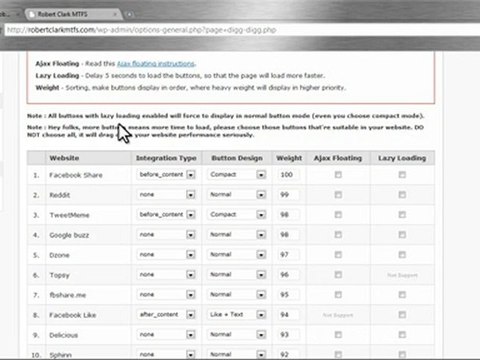The image size is (480, 360).
Task: Open Topsy Button Design dropdown
Action: [x=237, y=275]
